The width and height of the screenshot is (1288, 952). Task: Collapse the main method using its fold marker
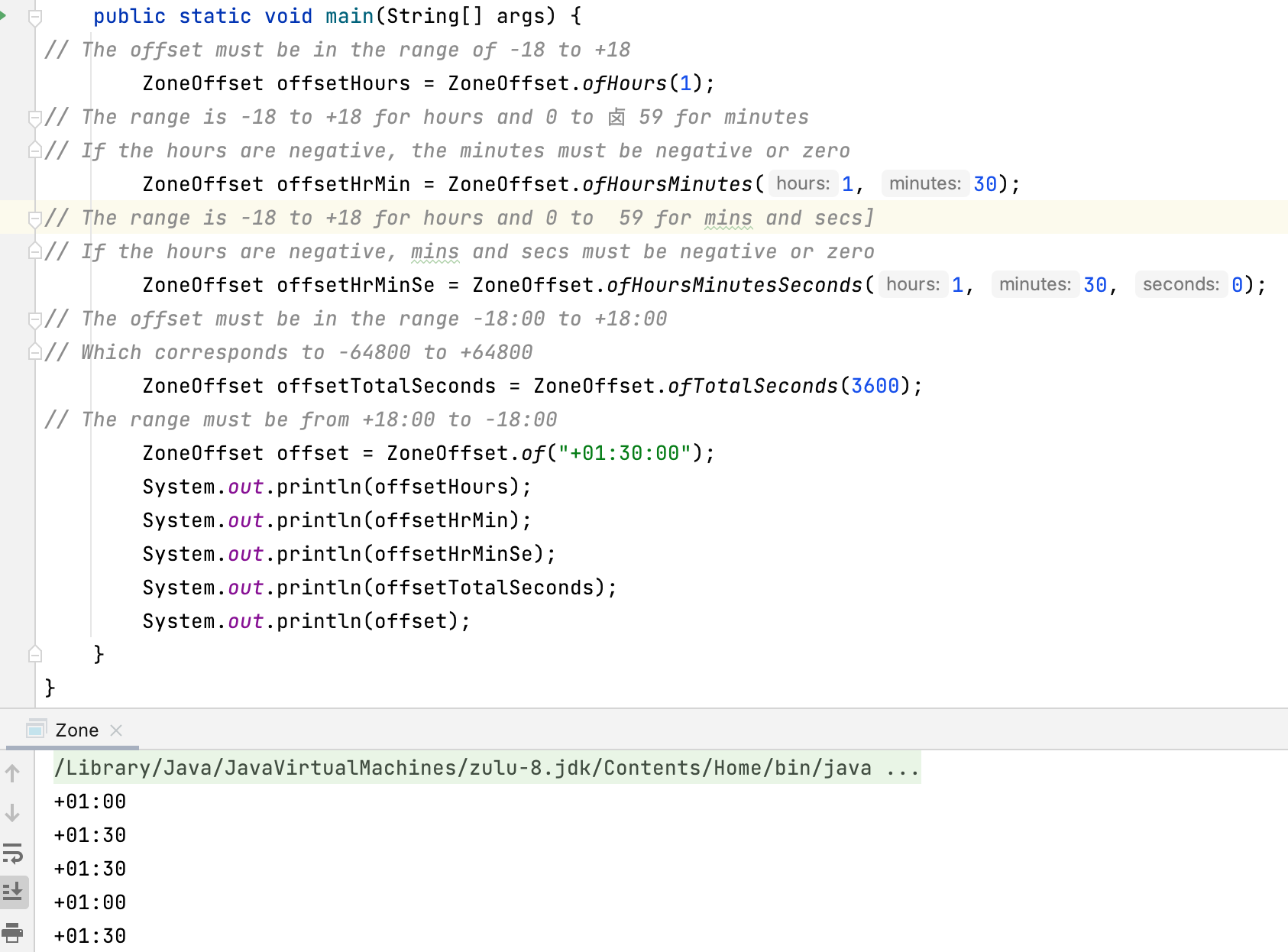(x=35, y=17)
